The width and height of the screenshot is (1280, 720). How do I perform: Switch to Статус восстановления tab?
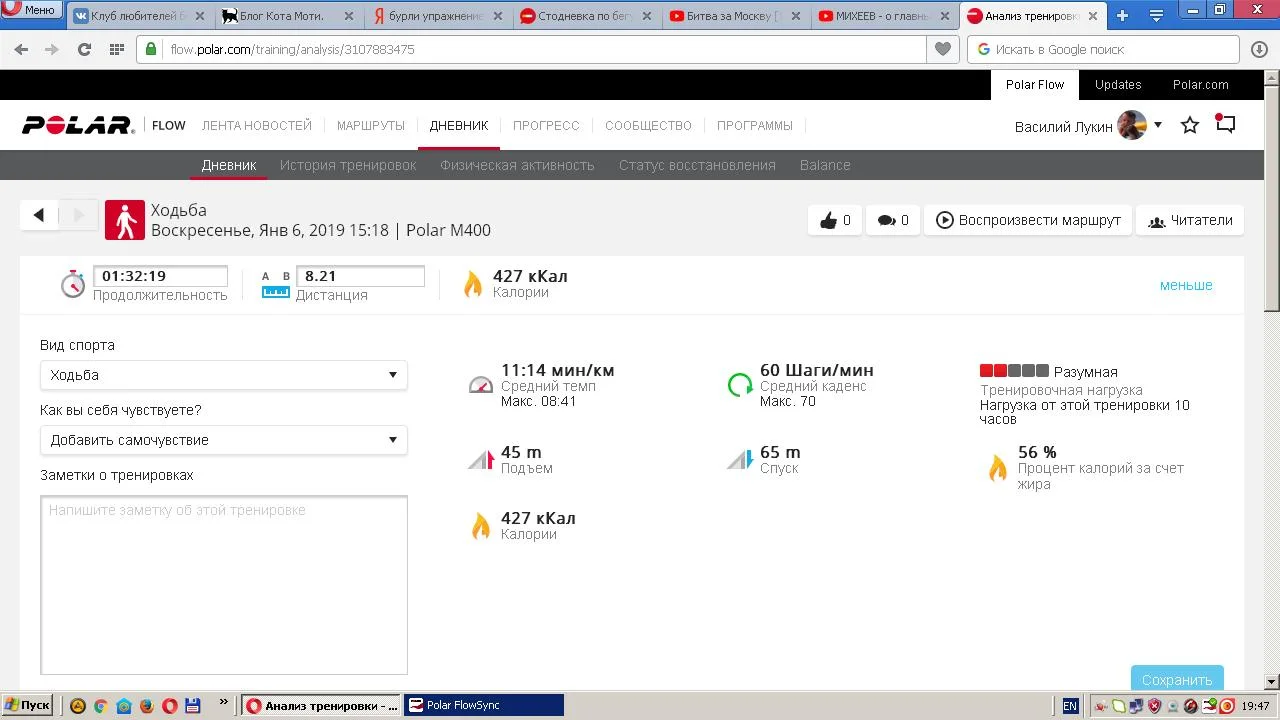coord(697,165)
